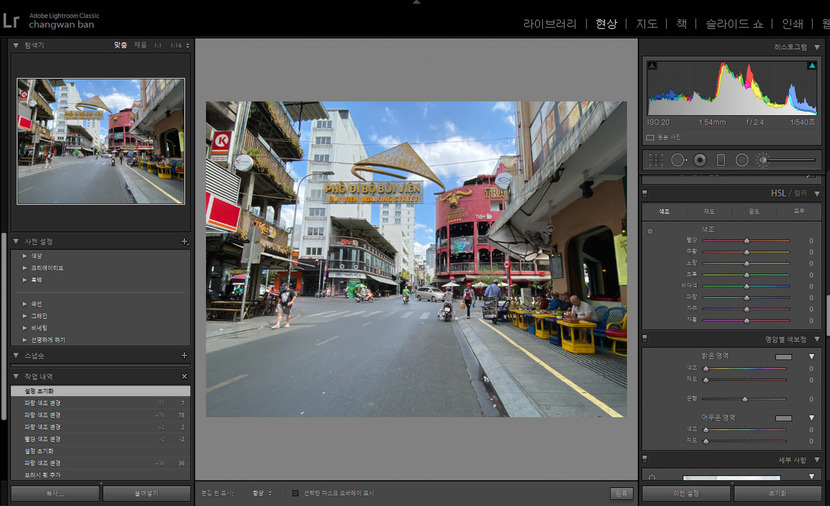Click the 완료 button in toolbar

pos(621,493)
